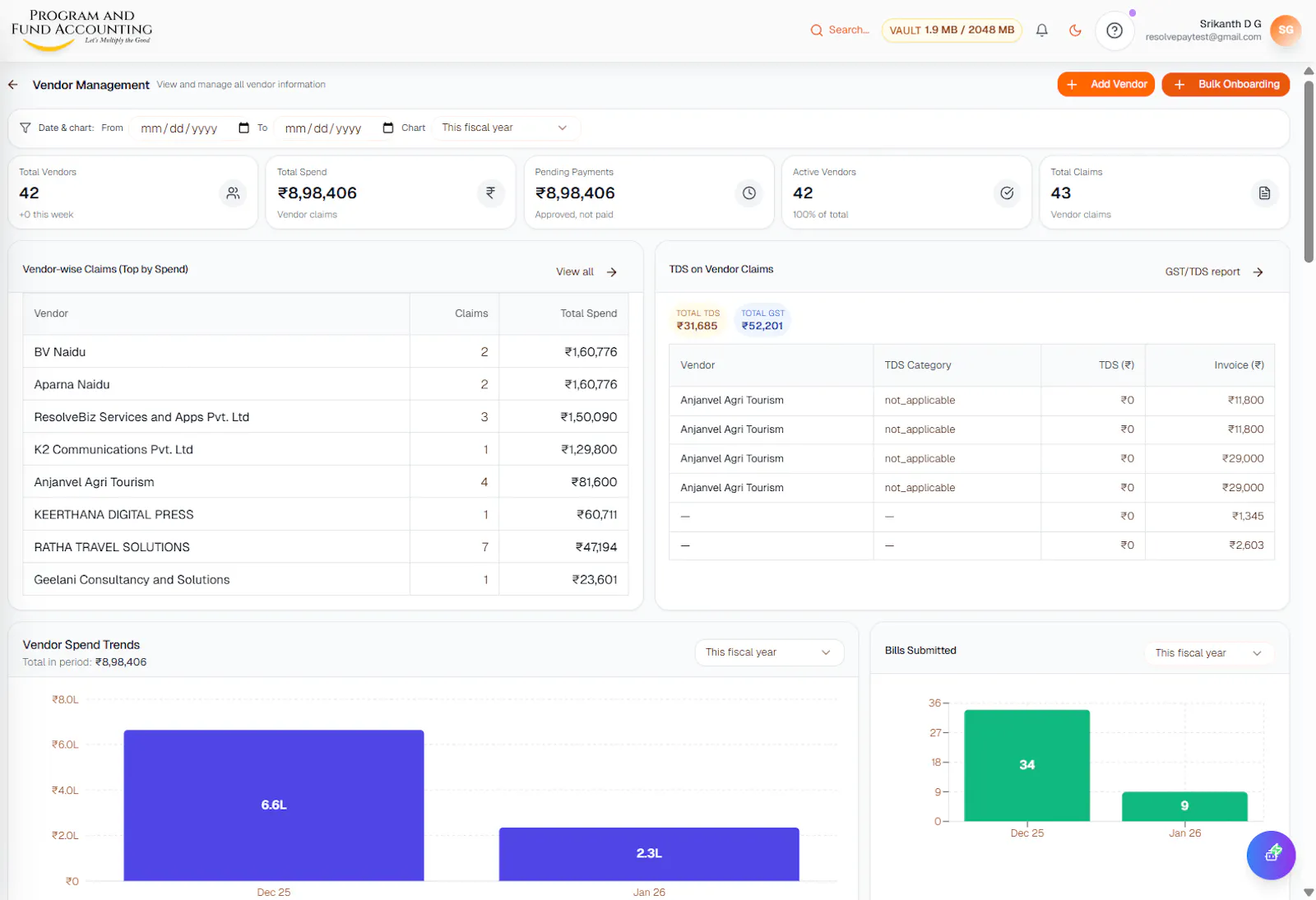1316x900 pixels.
Task: Select the BV Naidu vendor row
Action: point(326,352)
